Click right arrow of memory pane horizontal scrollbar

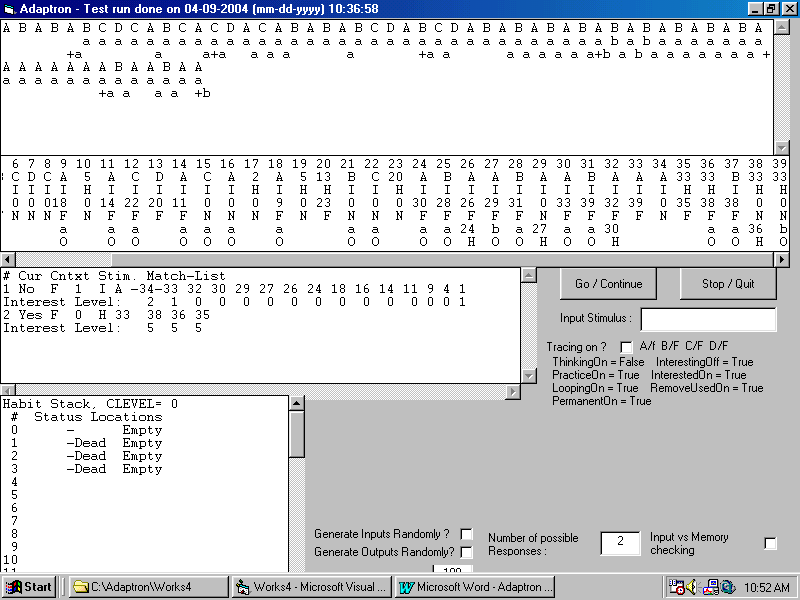[x=781, y=259]
